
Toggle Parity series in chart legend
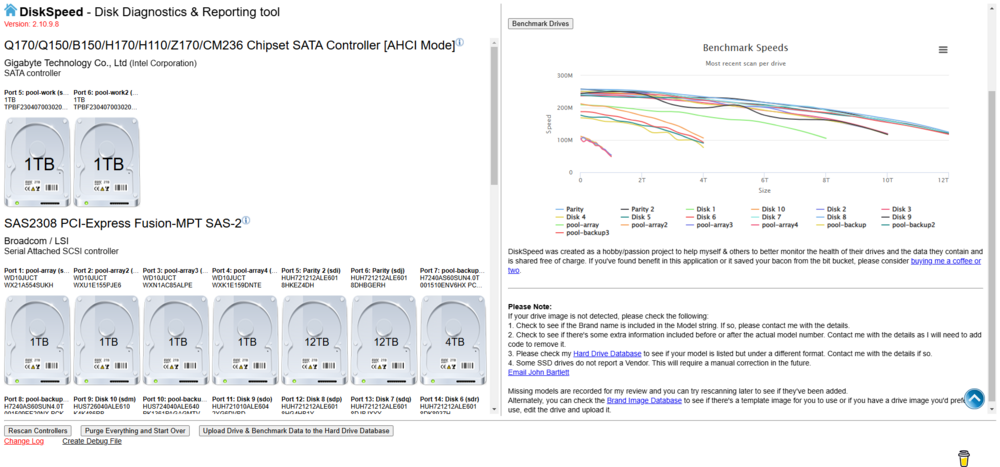point(569,209)
